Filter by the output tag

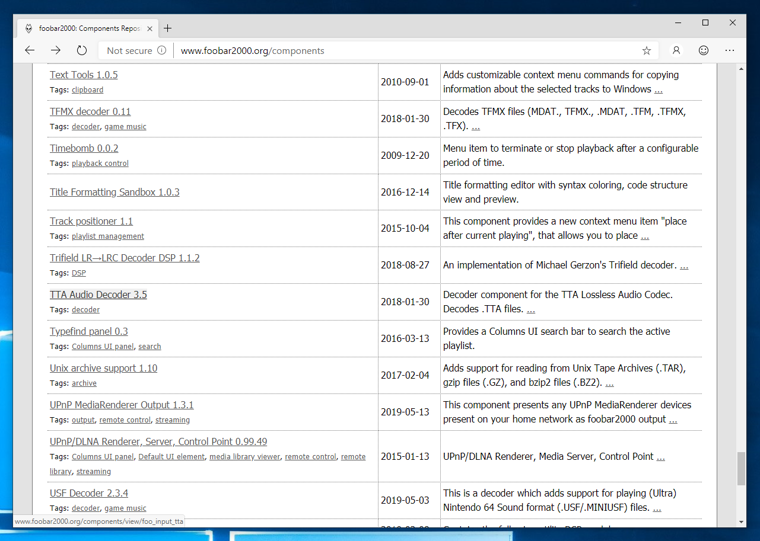click(83, 420)
